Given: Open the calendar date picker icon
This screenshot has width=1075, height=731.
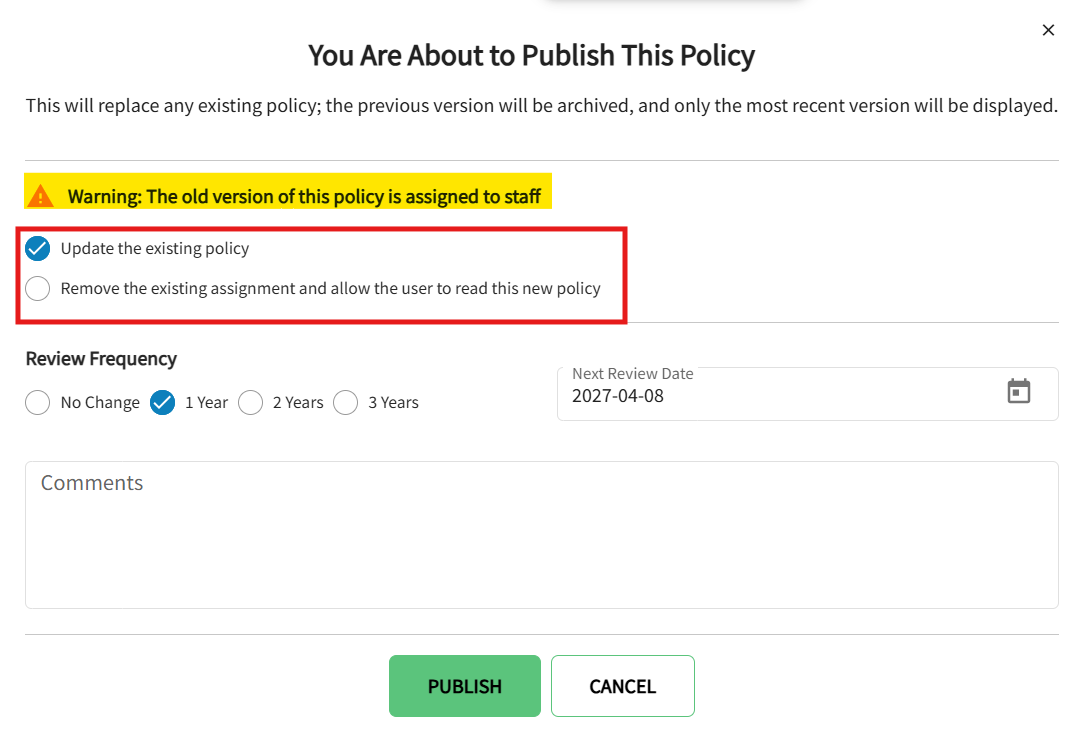Looking at the screenshot, I should click(x=1019, y=391).
